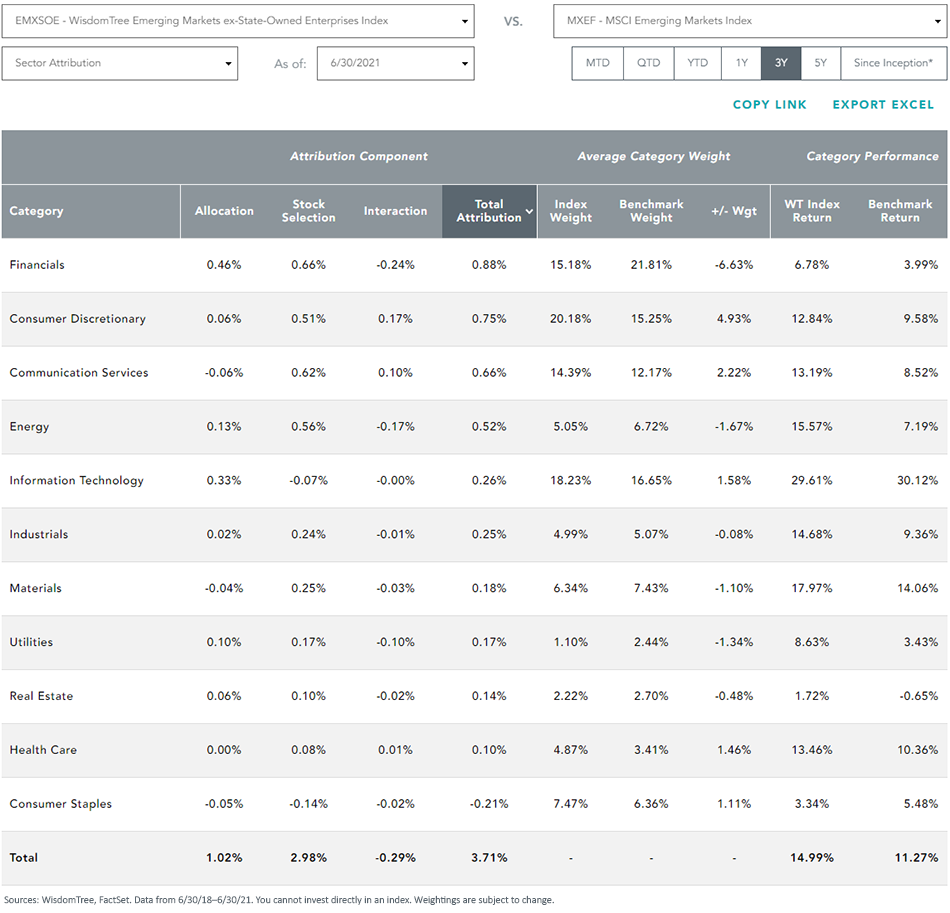Screen dimensions: 950x913
Task: Sort by the Benchmark Return column header
Action: [900, 211]
